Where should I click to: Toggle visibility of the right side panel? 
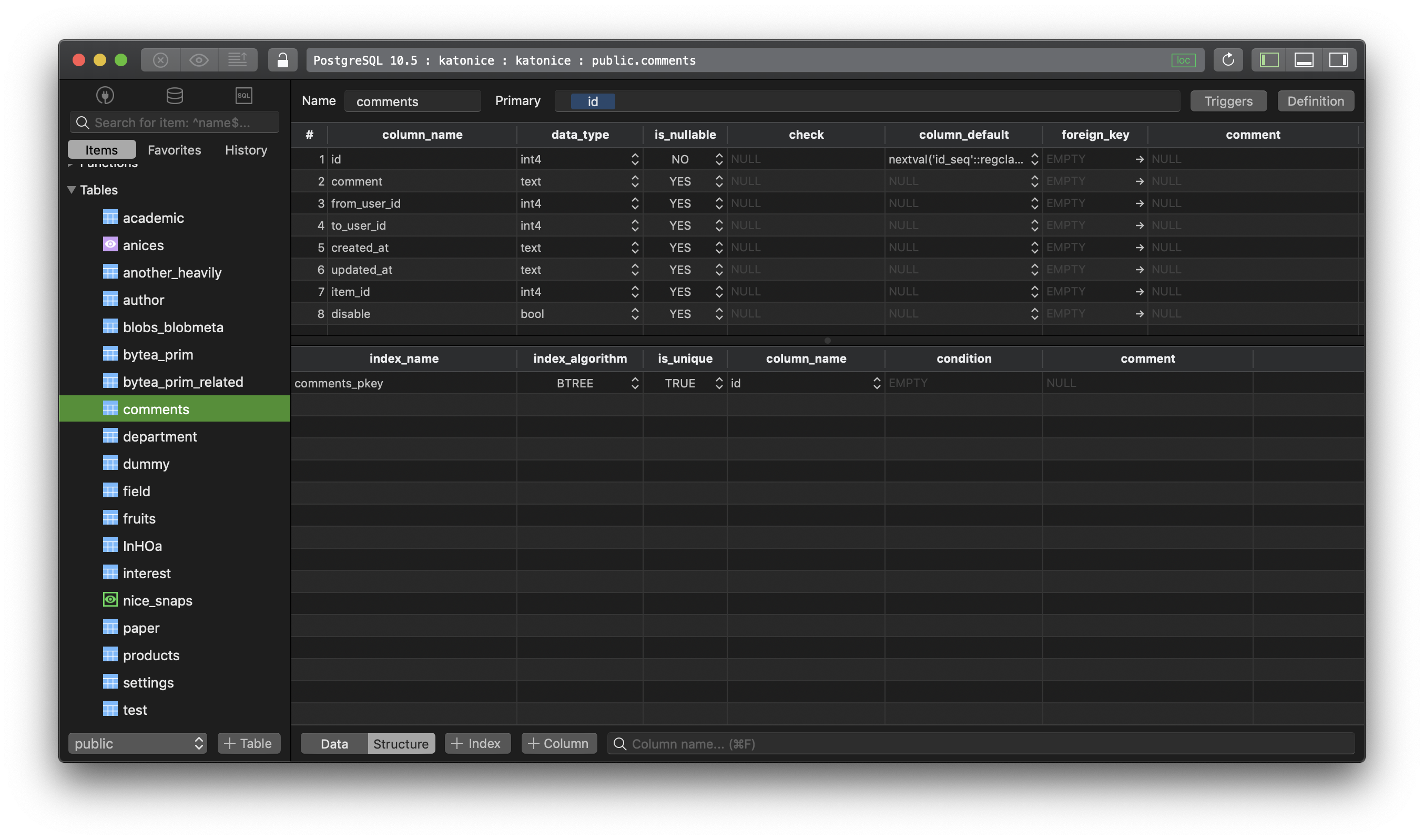(1339, 59)
